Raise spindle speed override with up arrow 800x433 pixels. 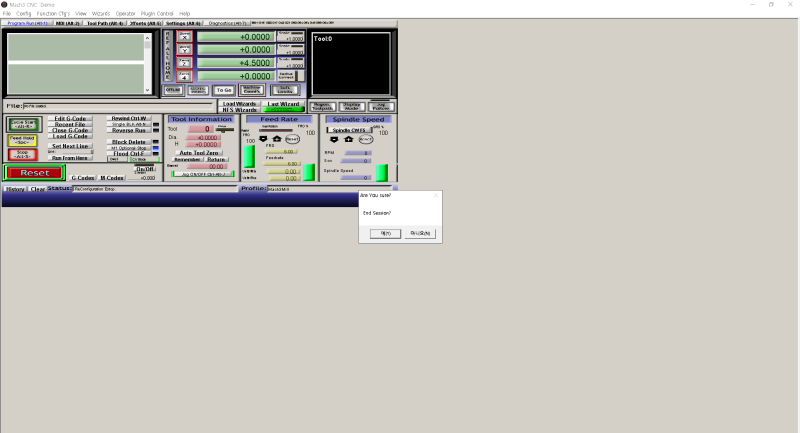[x=348, y=139]
